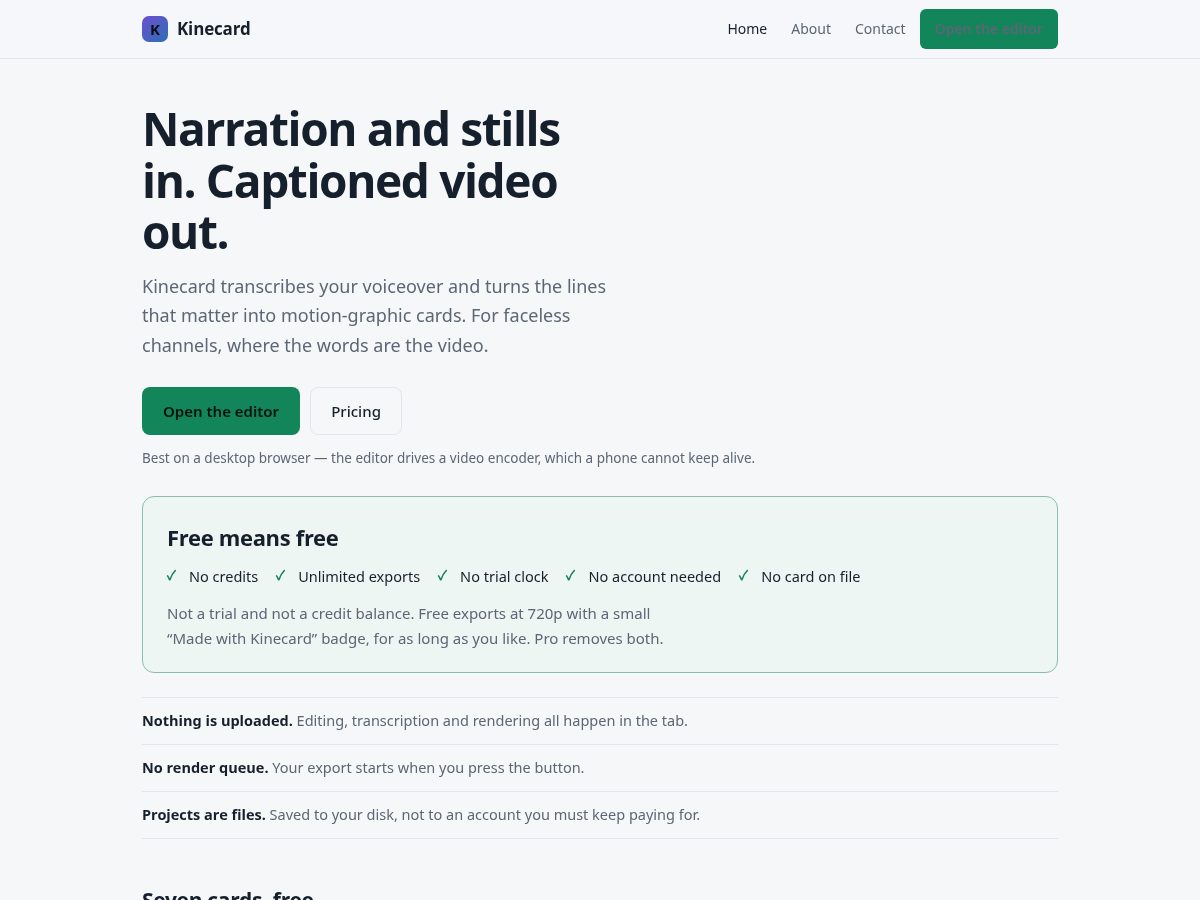The image size is (1200, 900).
Task: Open the Kinecard brand name link
Action: [214, 29]
